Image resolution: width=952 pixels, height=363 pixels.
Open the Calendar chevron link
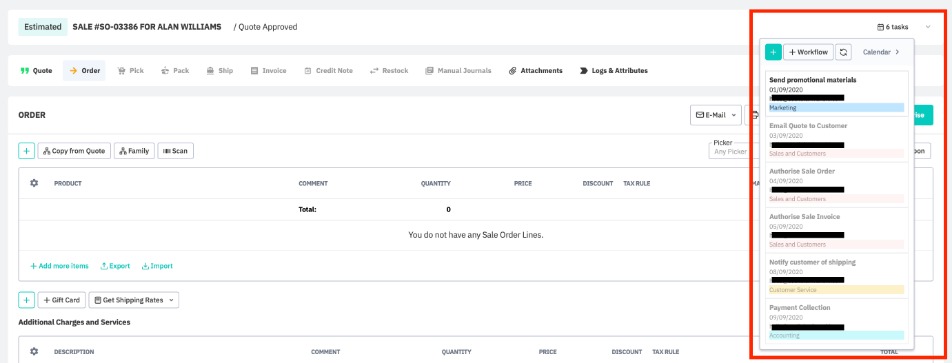(881, 52)
